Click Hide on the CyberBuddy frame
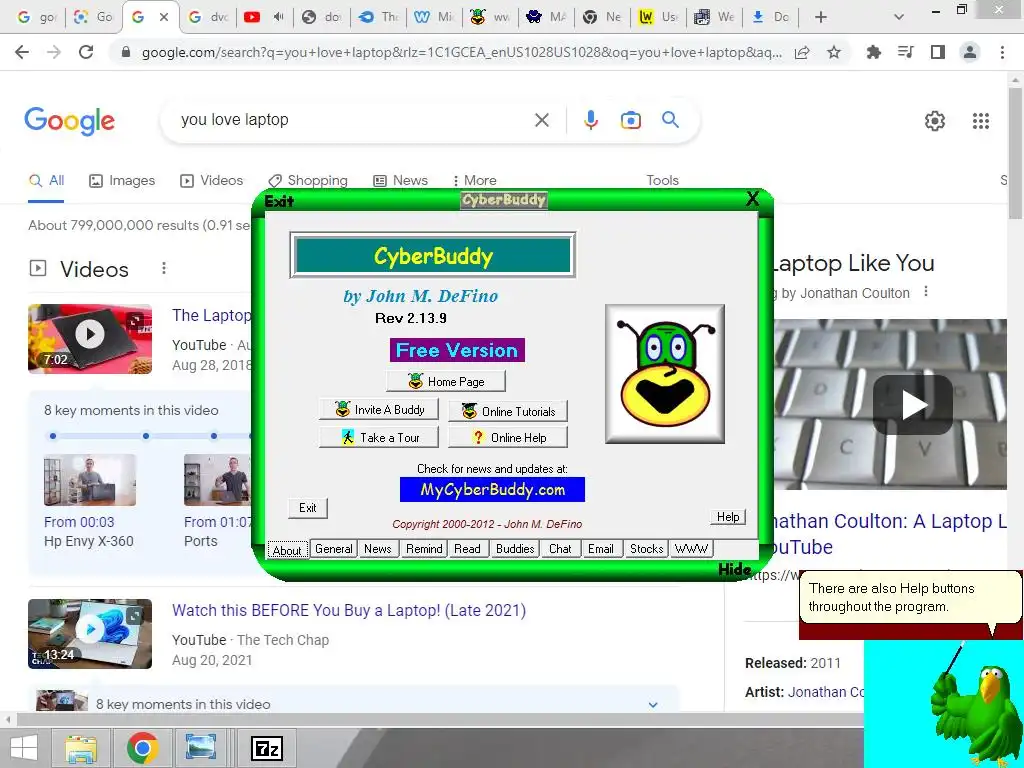This screenshot has width=1024, height=768. (x=735, y=569)
